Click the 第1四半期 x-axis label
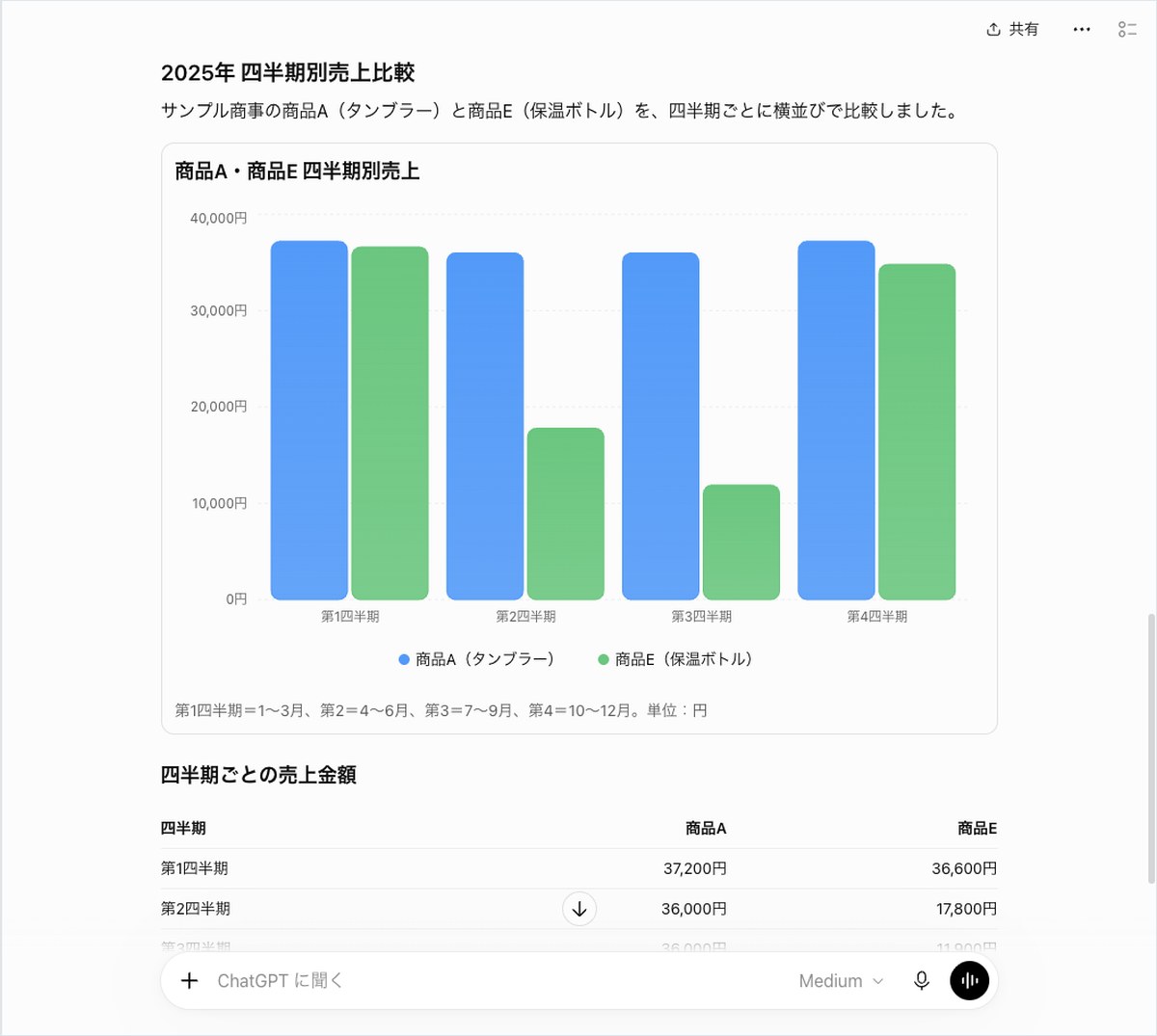The height and width of the screenshot is (1036, 1157). click(350, 617)
